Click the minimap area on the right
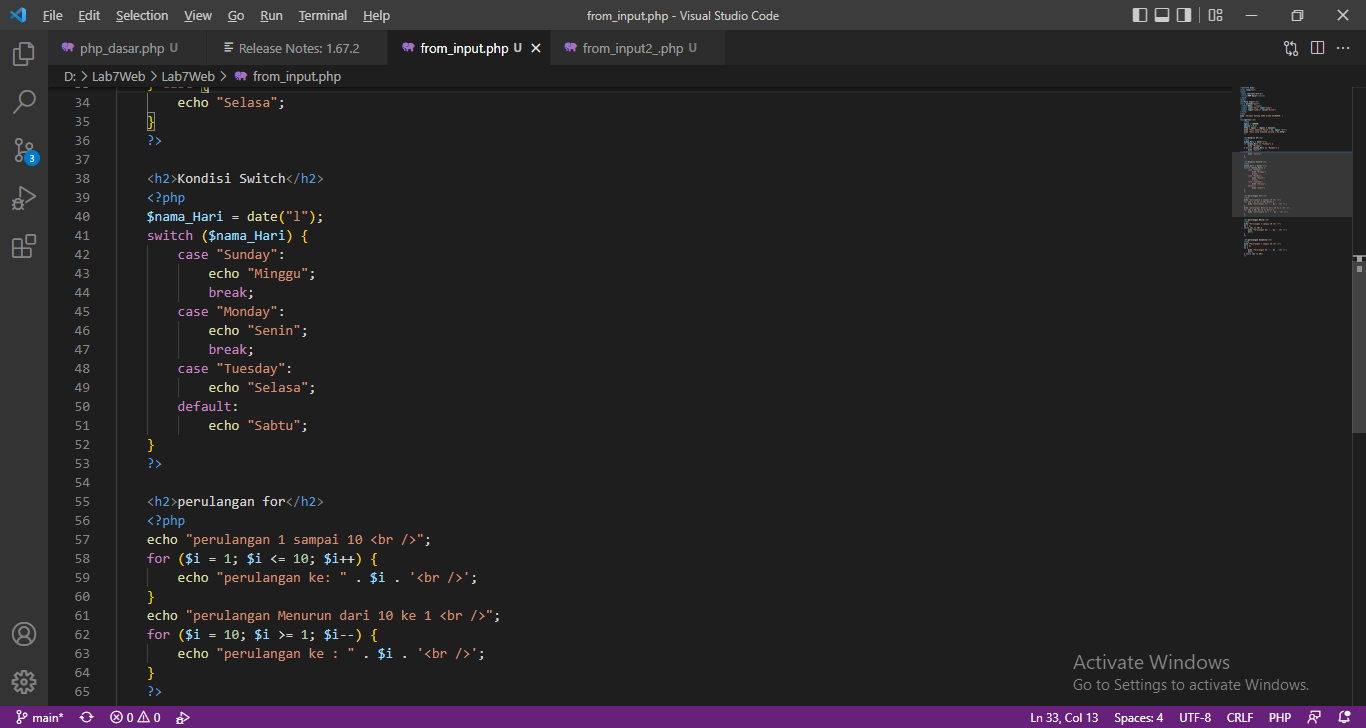Screen dimensions: 1366x728 tap(1290, 180)
